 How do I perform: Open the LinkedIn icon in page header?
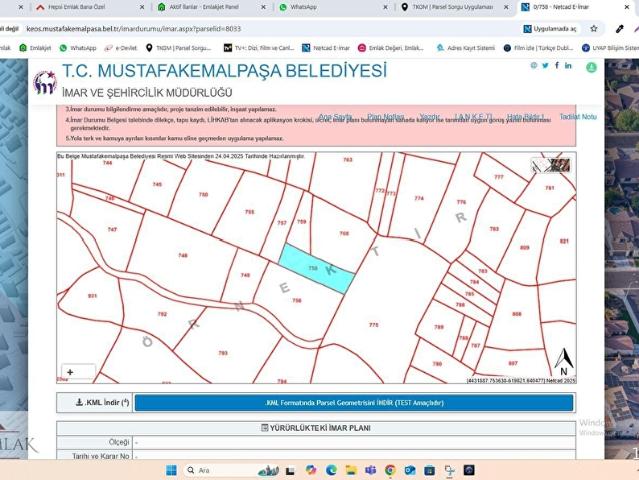(567, 66)
